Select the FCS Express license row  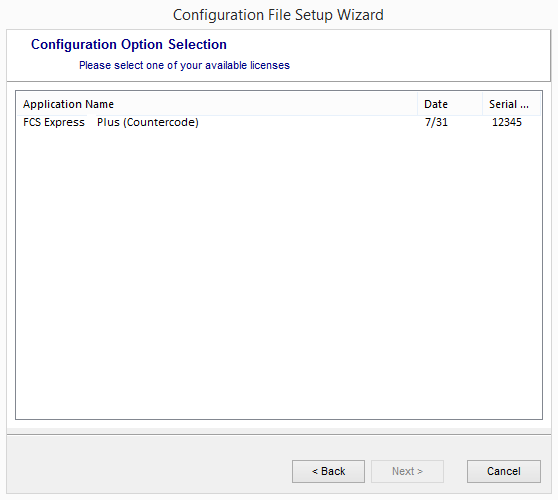[x=279, y=122]
